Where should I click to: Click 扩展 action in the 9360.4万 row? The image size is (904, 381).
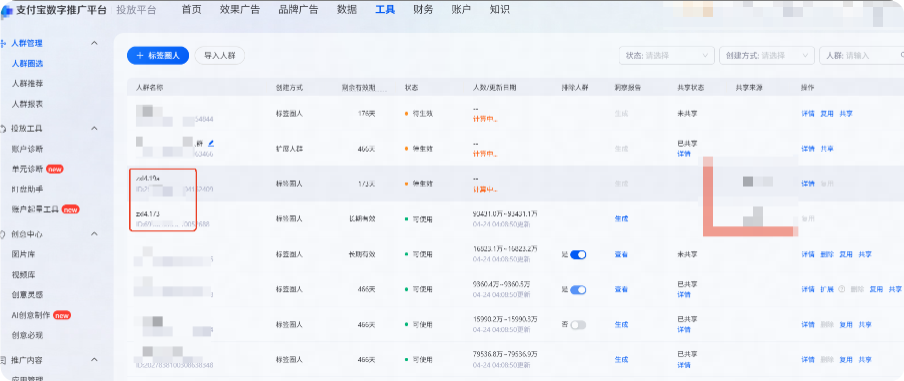pyautogui.click(x=827, y=289)
